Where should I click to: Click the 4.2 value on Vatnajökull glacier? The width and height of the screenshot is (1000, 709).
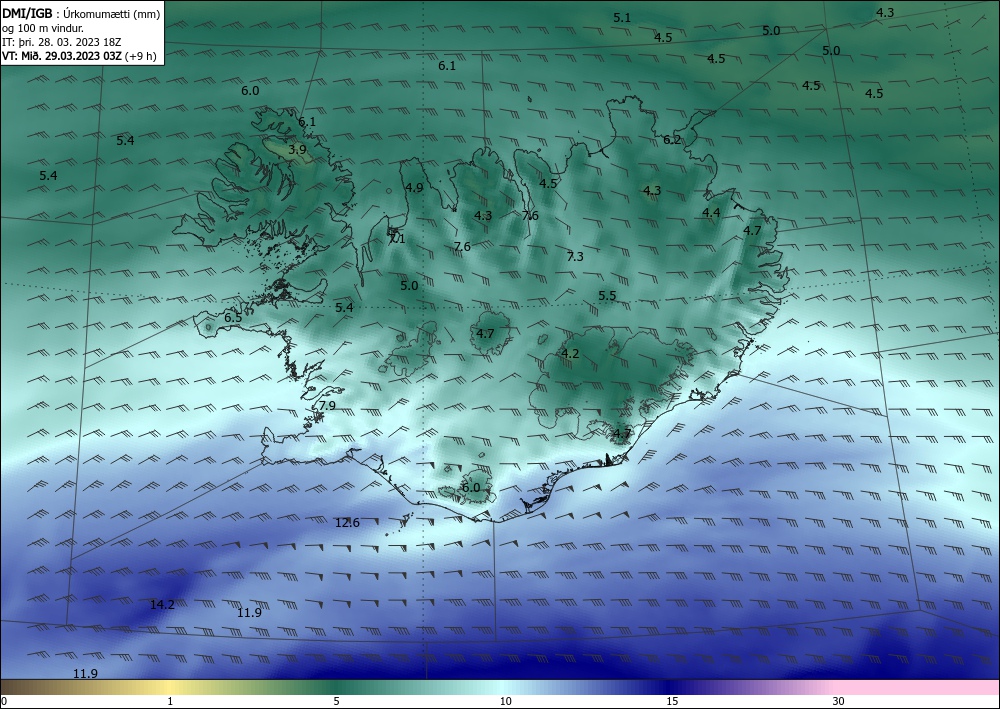click(x=570, y=354)
